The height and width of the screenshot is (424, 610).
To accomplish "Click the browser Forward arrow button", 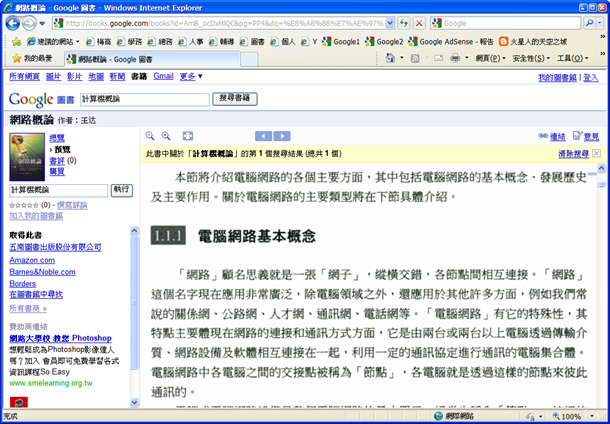I will point(29,23).
